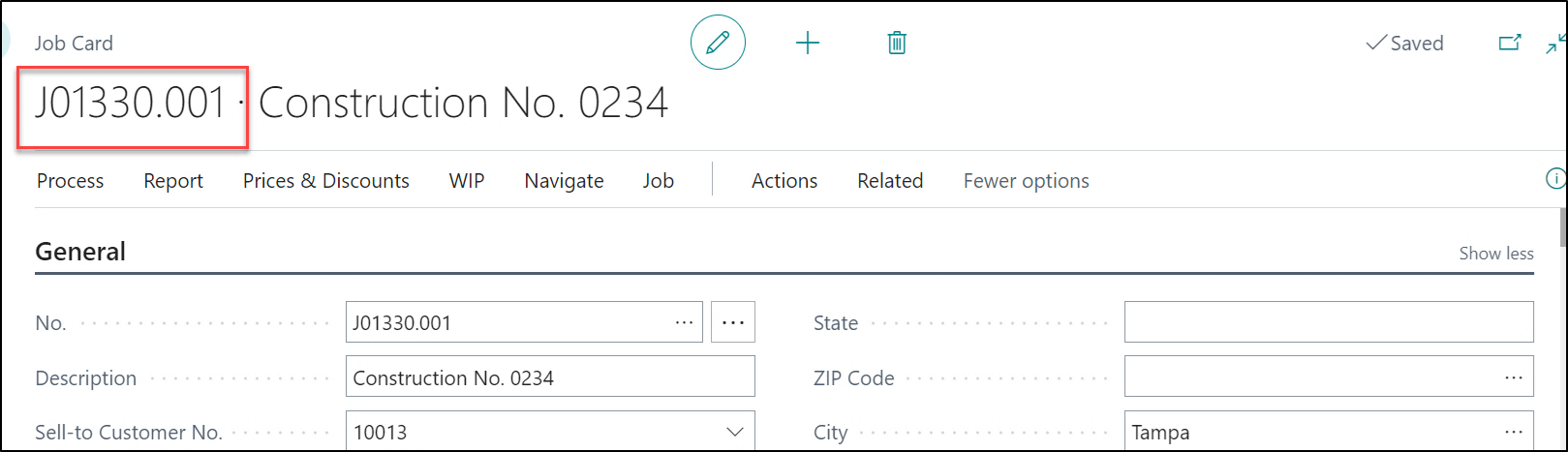Click the info circle icon

click(1555, 179)
